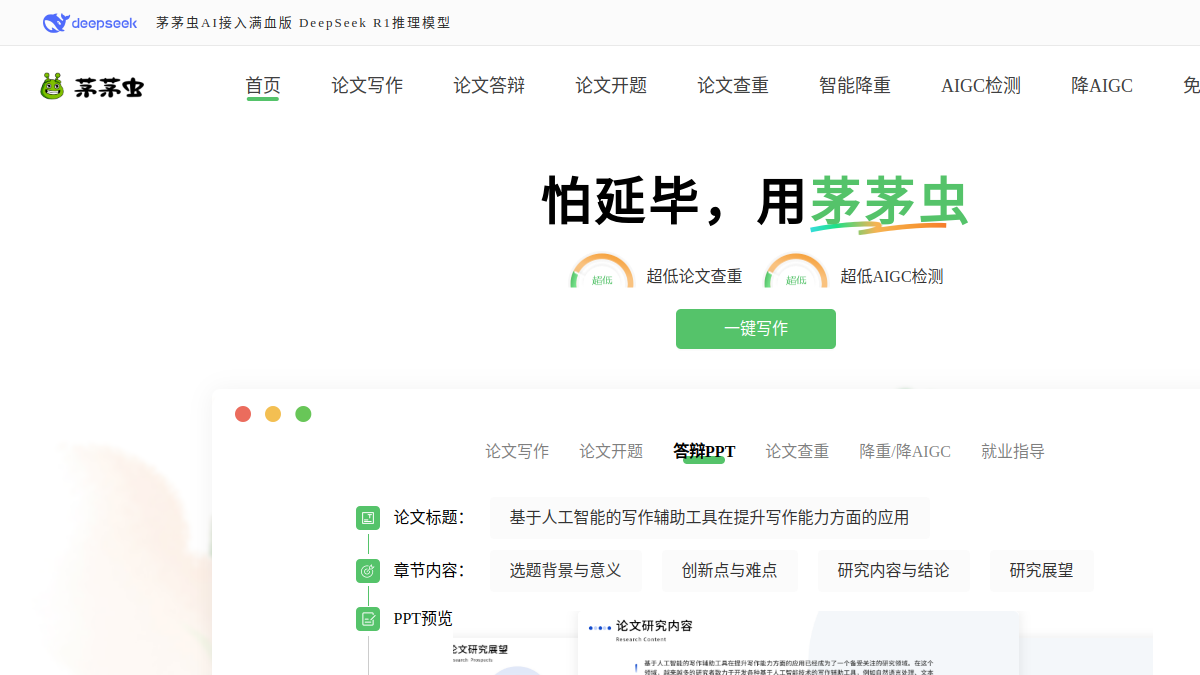
Task: Click the headline 怕延毕，用茅茅虫
Action: pyautogui.click(x=756, y=202)
